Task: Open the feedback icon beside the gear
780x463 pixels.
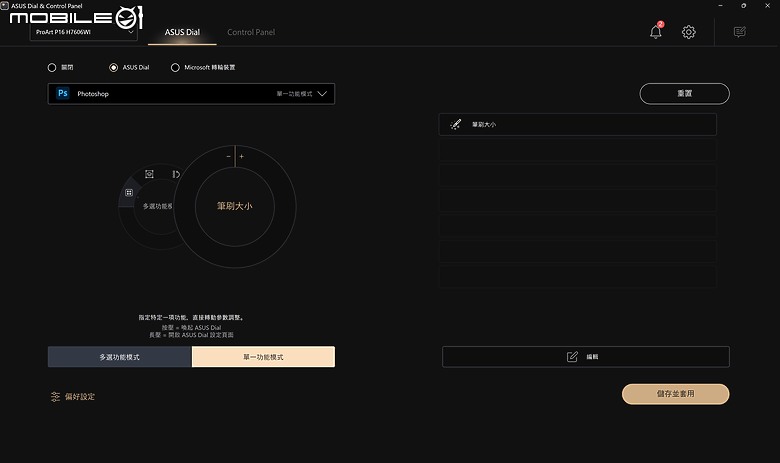Action: tap(740, 32)
